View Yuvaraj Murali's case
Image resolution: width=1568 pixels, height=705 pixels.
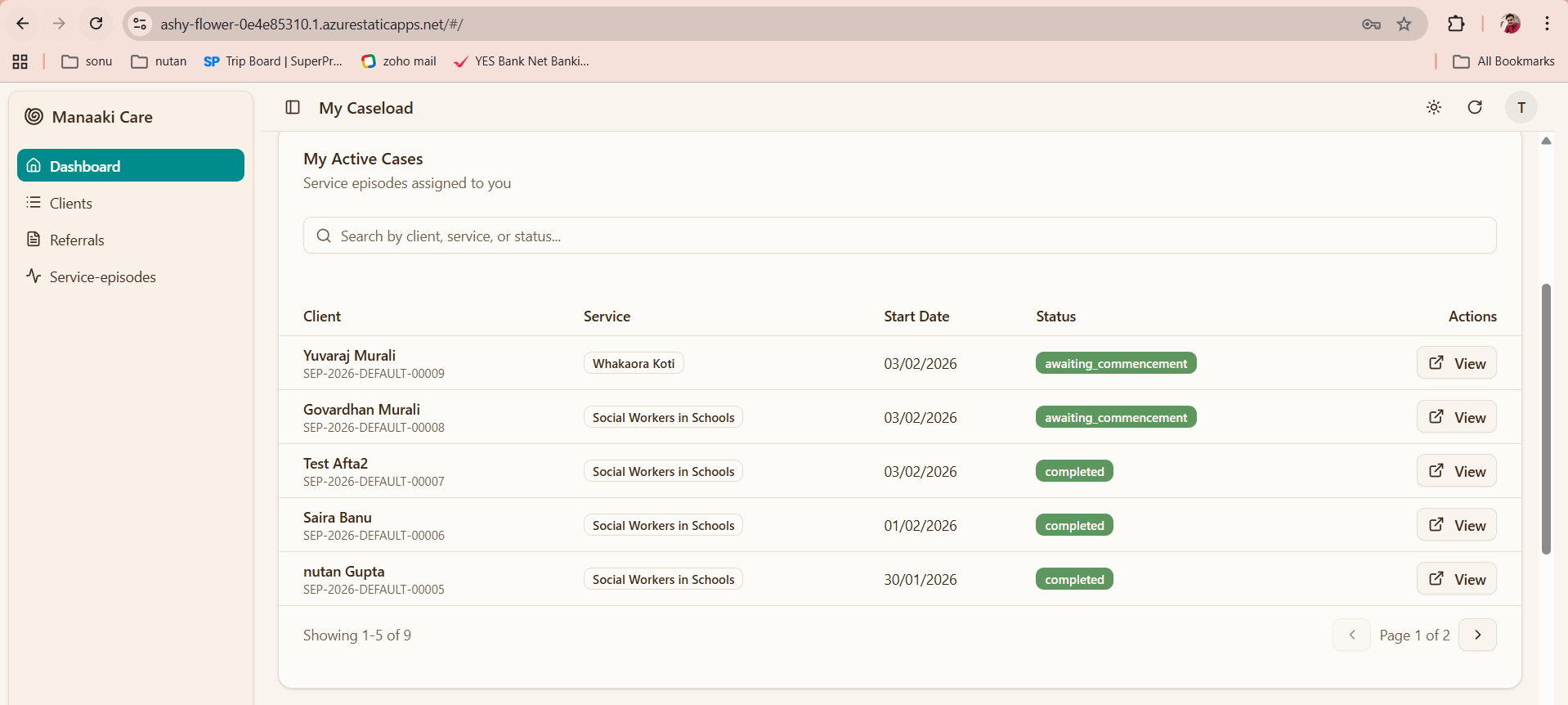pos(1456,363)
